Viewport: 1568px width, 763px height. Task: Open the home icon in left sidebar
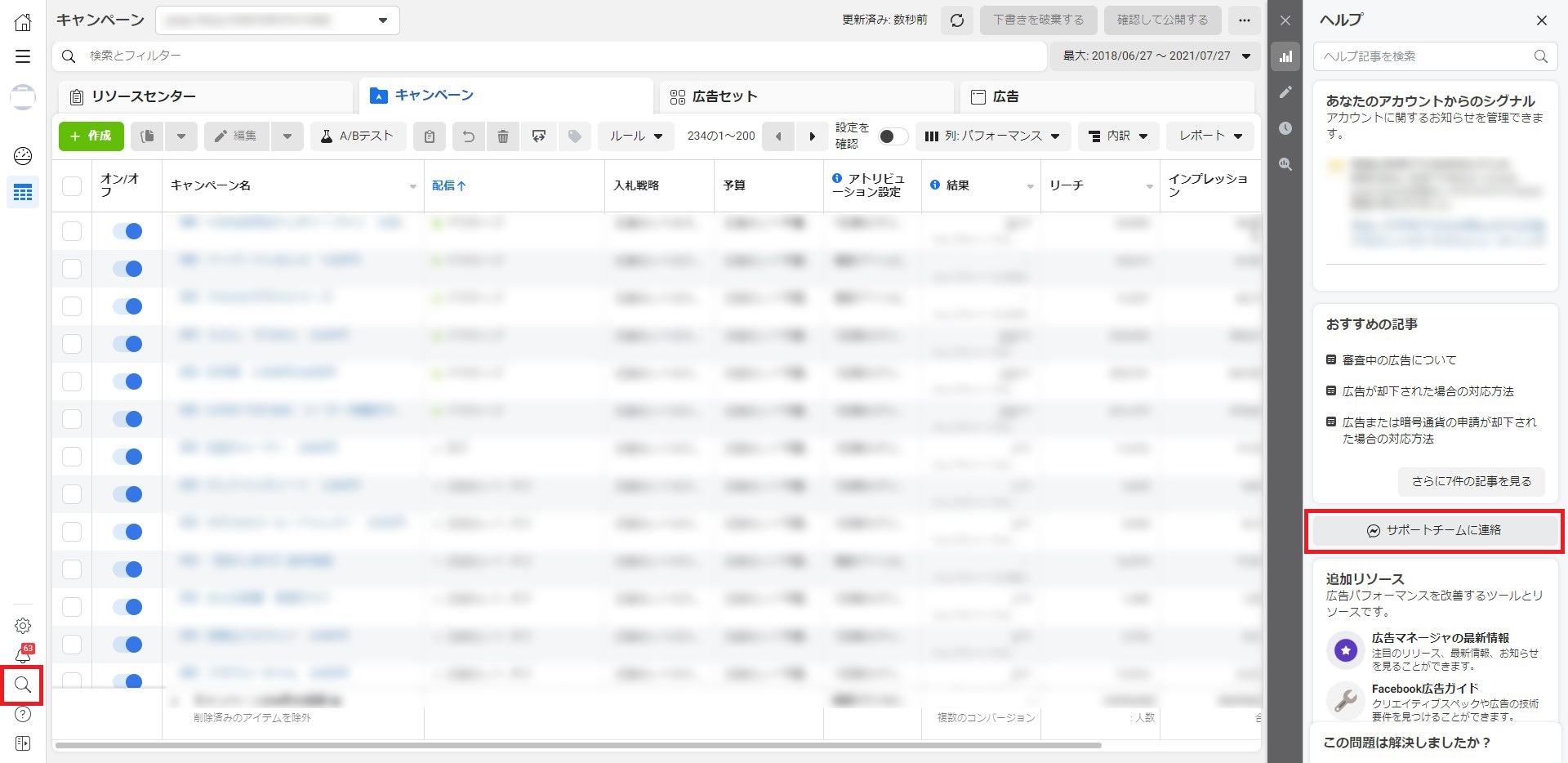(x=23, y=22)
